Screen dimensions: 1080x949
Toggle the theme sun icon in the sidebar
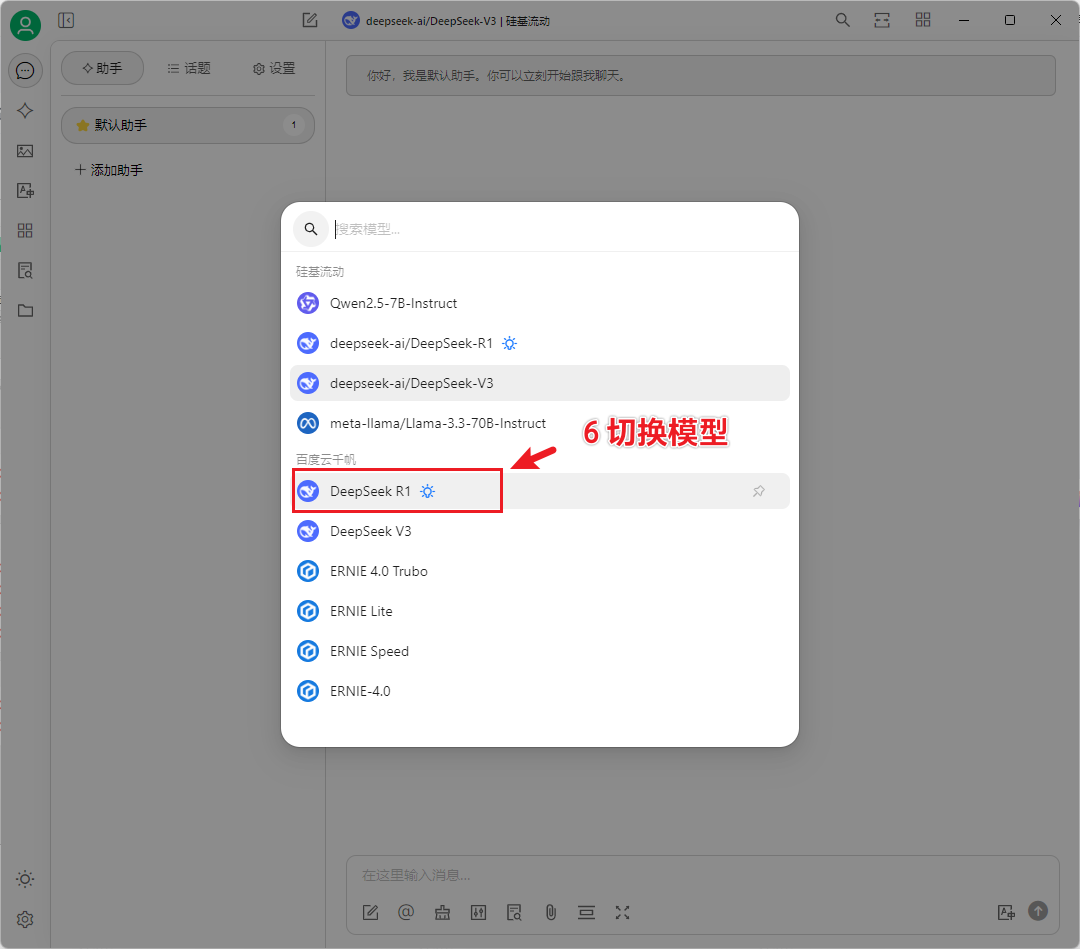(25, 879)
